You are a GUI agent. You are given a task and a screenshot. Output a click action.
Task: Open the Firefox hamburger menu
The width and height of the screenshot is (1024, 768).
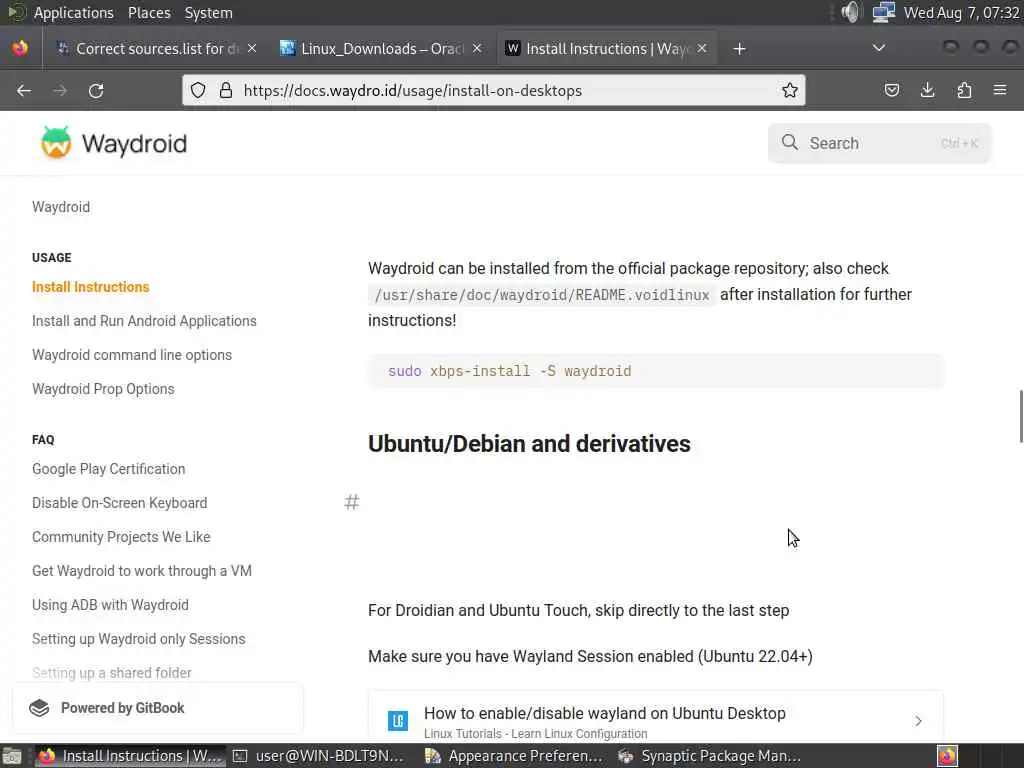(1000, 90)
